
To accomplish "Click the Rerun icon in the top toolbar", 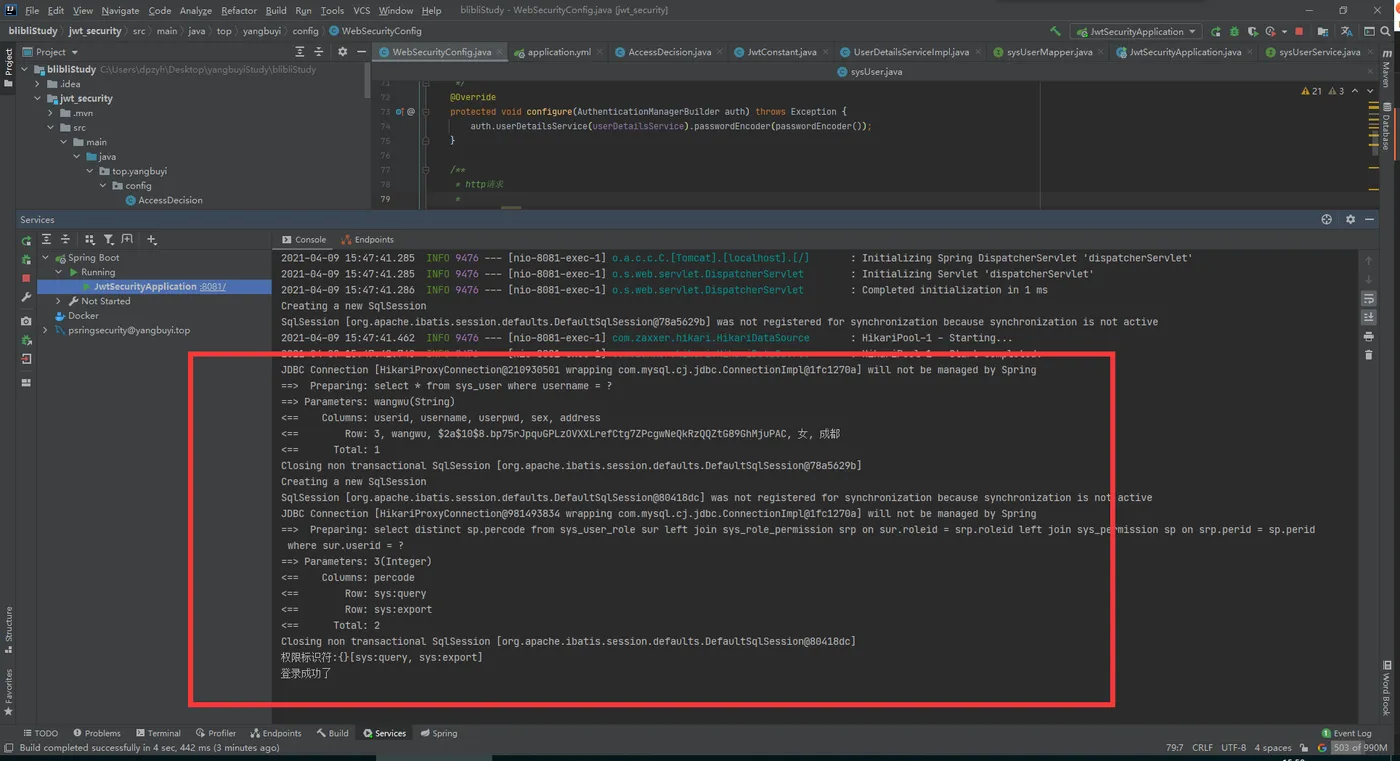I will [x=1216, y=32].
